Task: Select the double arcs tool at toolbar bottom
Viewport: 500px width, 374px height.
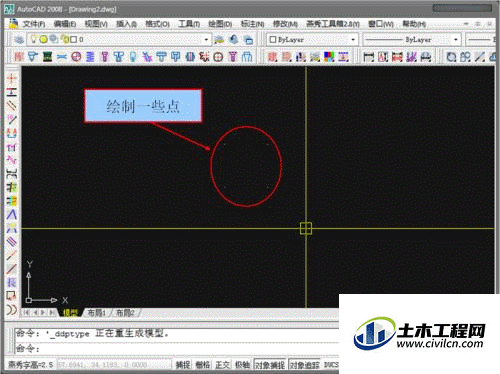Action: point(11,309)
